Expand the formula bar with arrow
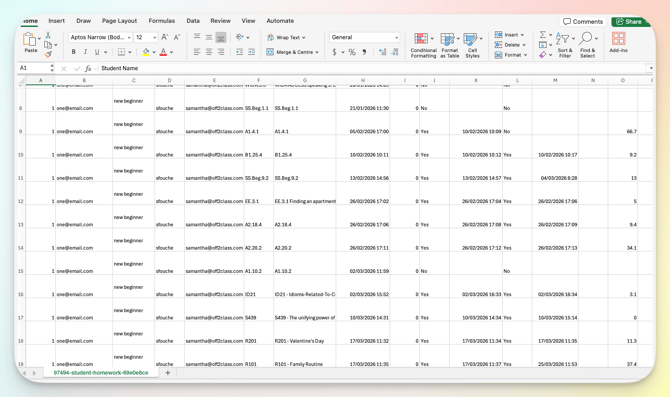 tap(650, 68)
